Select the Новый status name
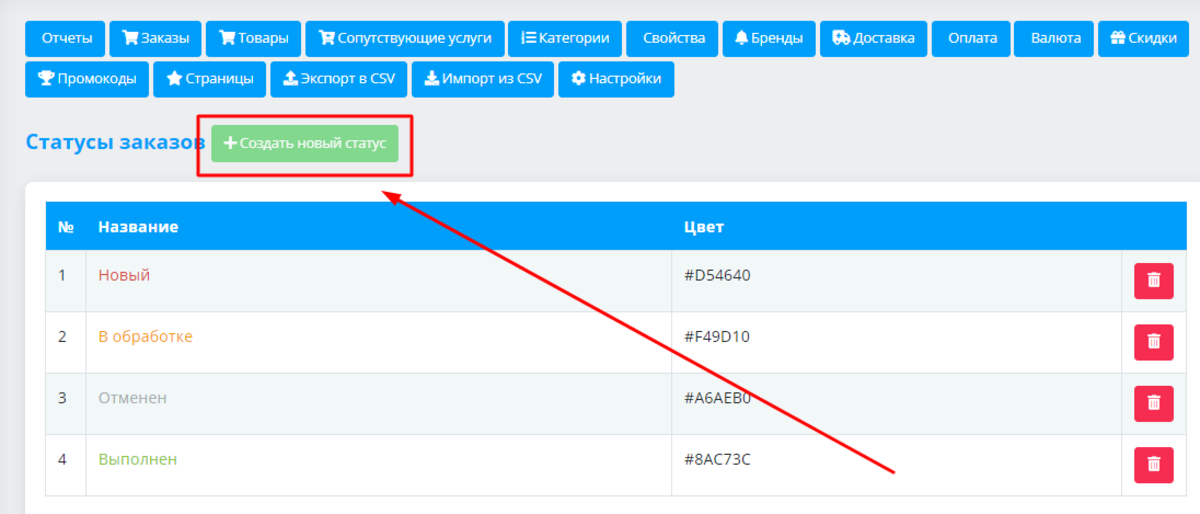Screen dimensions: 1200x514 124,275
